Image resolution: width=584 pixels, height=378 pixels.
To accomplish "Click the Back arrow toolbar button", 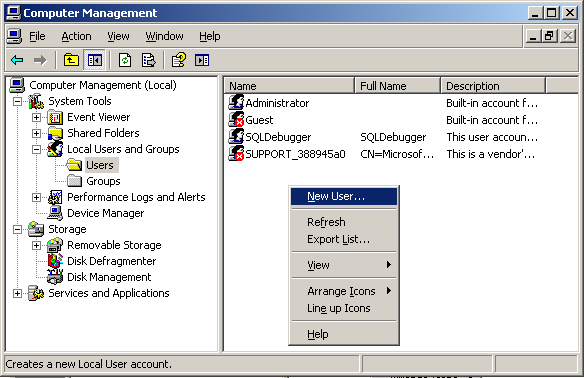I will click(17, 60).
